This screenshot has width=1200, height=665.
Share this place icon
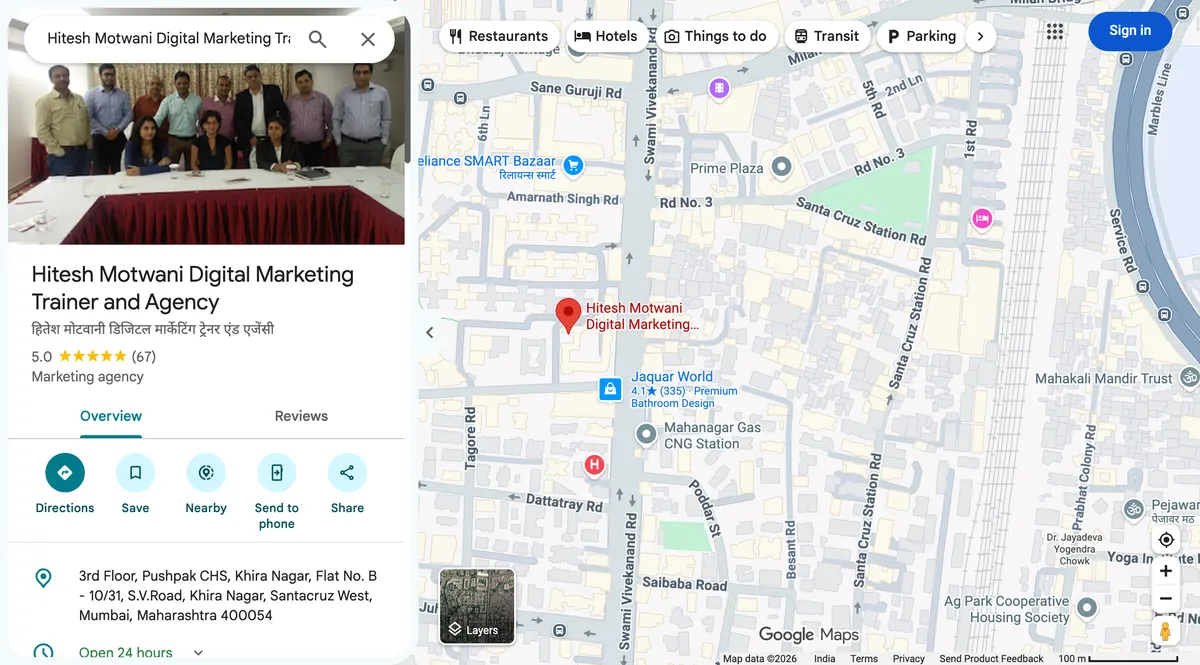(347, 473)
